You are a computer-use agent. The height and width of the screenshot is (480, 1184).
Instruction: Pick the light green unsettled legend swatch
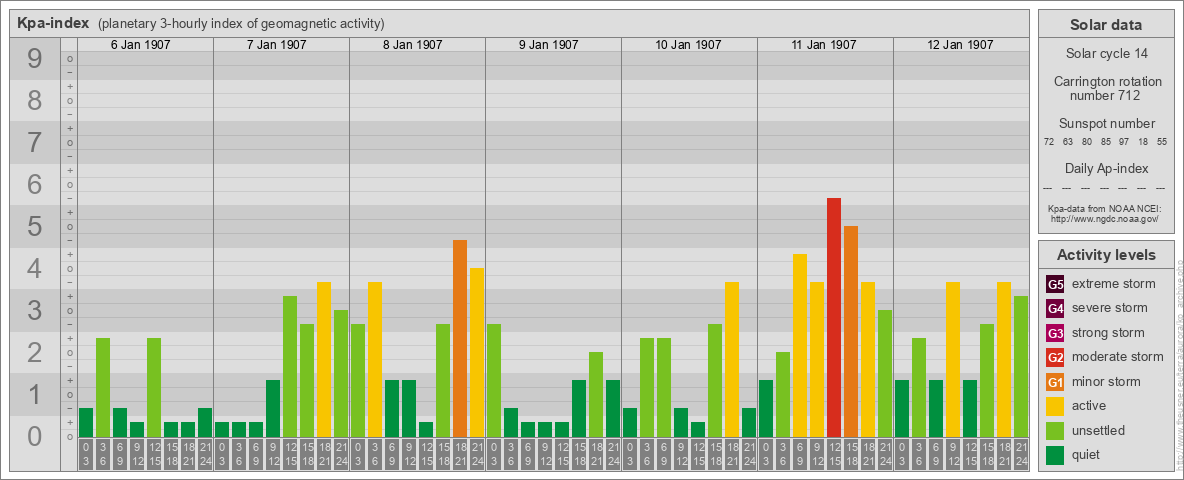click(1055, 430)
